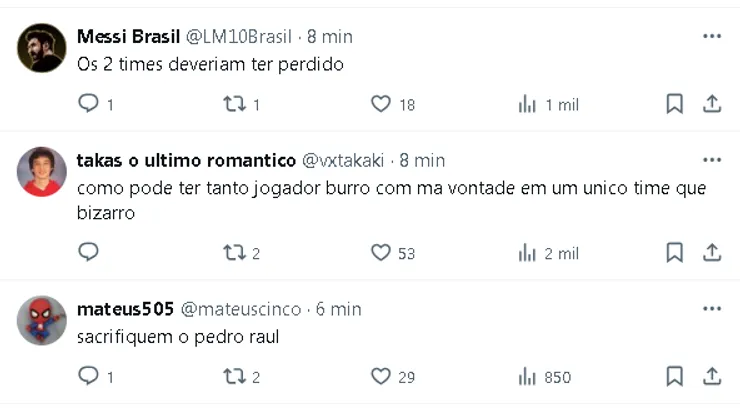Viewport: 740px width, 416px height.
Task: View analytics on Messi Brasil tweet
Action: click(x=527, y=104)
